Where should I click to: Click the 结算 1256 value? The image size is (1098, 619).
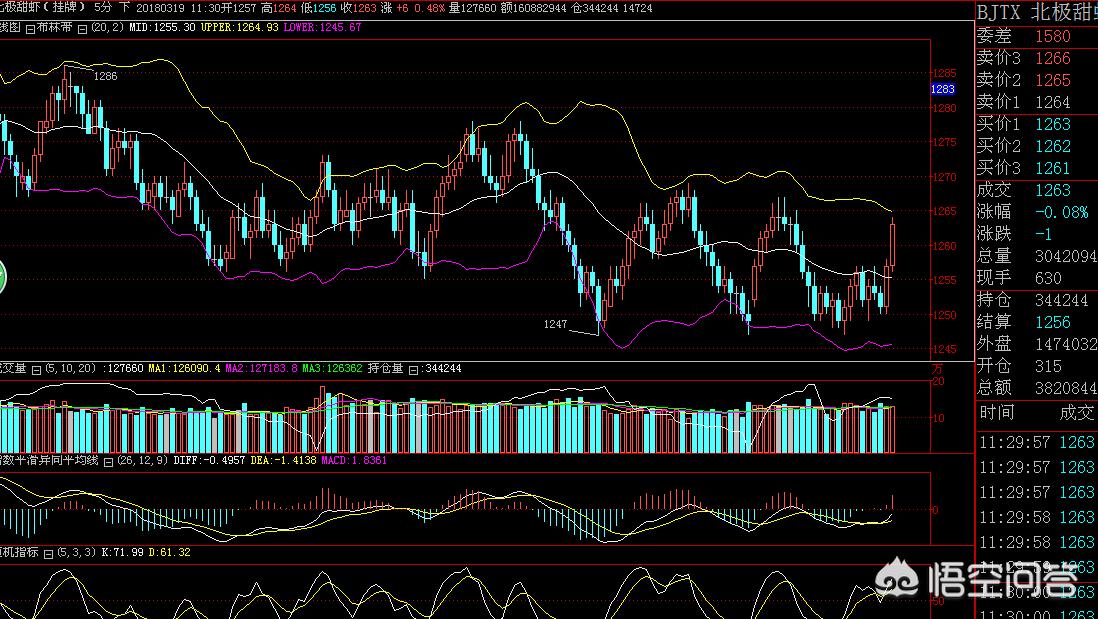click(x=1052, y=322)
